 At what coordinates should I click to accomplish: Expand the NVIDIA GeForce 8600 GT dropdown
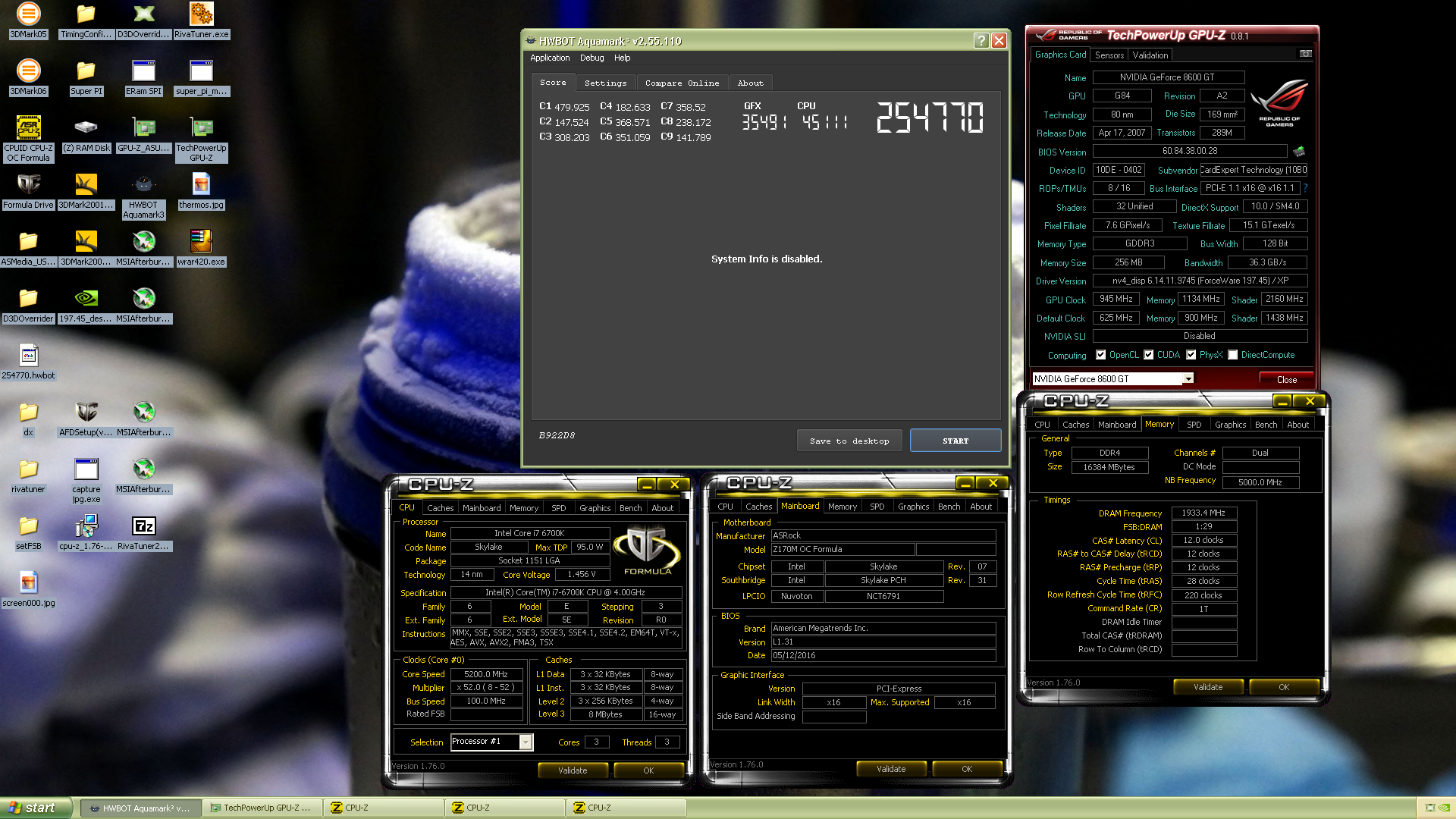coord(1188,378)
